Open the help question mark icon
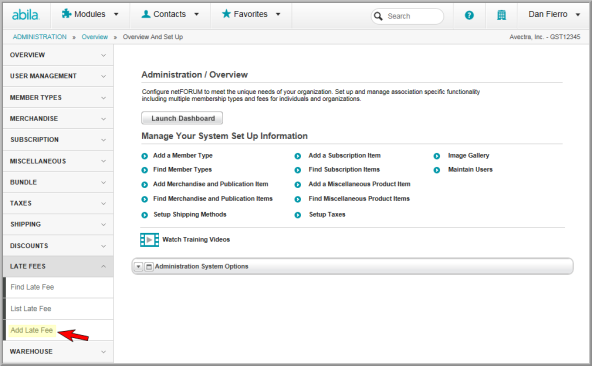Image resolution: width=592 pixels, height=366 pixels. (469, 15)
